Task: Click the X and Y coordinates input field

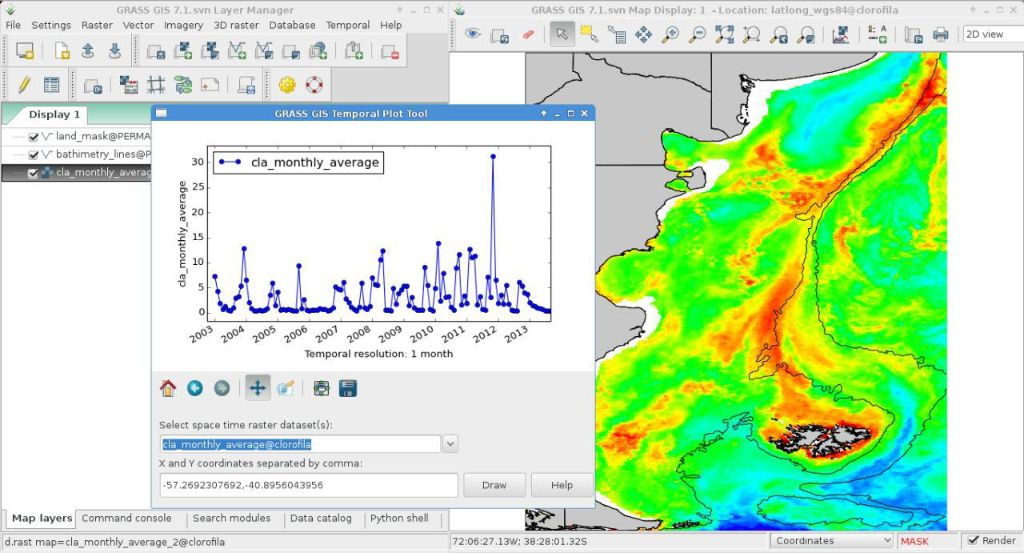Action: click(x=308, y=485)
